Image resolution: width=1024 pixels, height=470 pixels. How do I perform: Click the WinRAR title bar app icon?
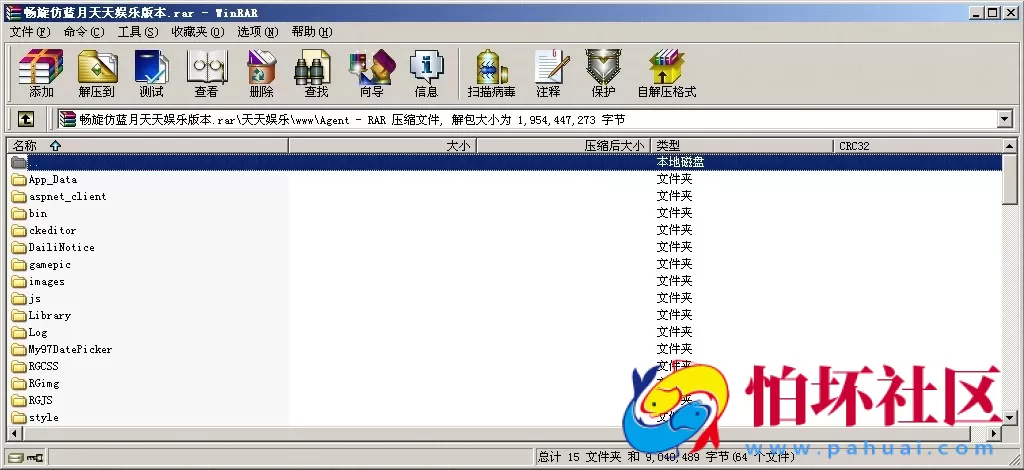pos(13,12)
